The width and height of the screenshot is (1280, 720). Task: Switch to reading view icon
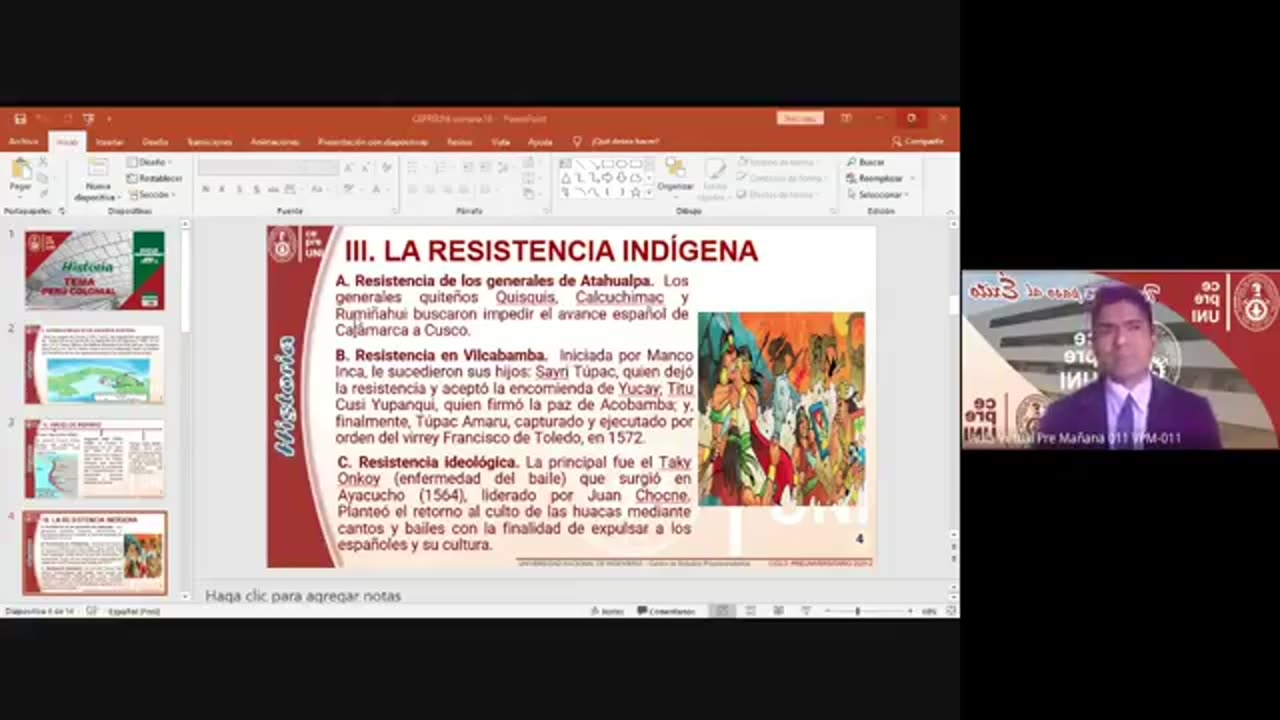point(778,610)
